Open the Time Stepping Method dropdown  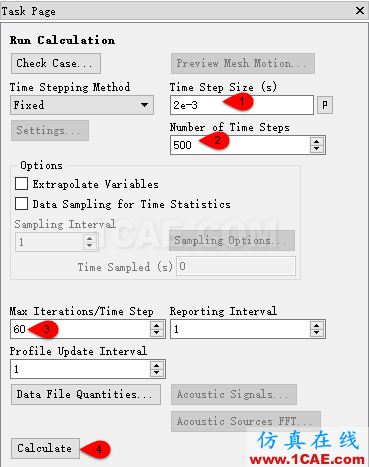82,105
